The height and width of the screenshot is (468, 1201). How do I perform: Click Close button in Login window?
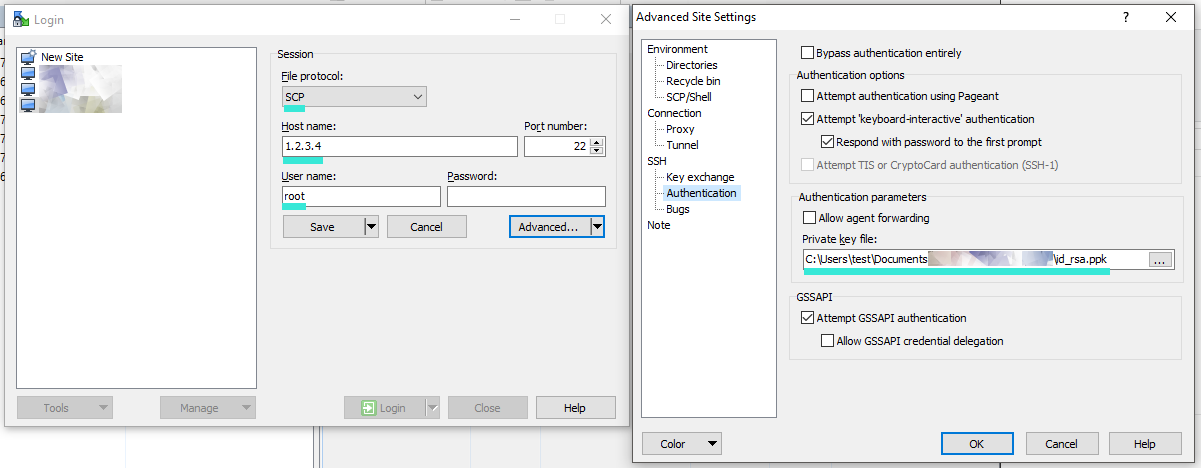pos(488,408)
